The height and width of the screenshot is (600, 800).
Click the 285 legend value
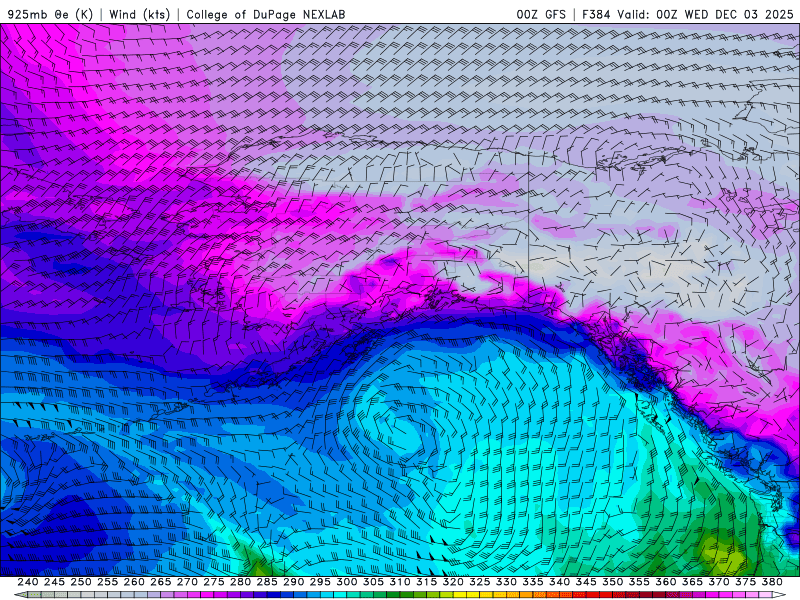click(x=267, y=582)
